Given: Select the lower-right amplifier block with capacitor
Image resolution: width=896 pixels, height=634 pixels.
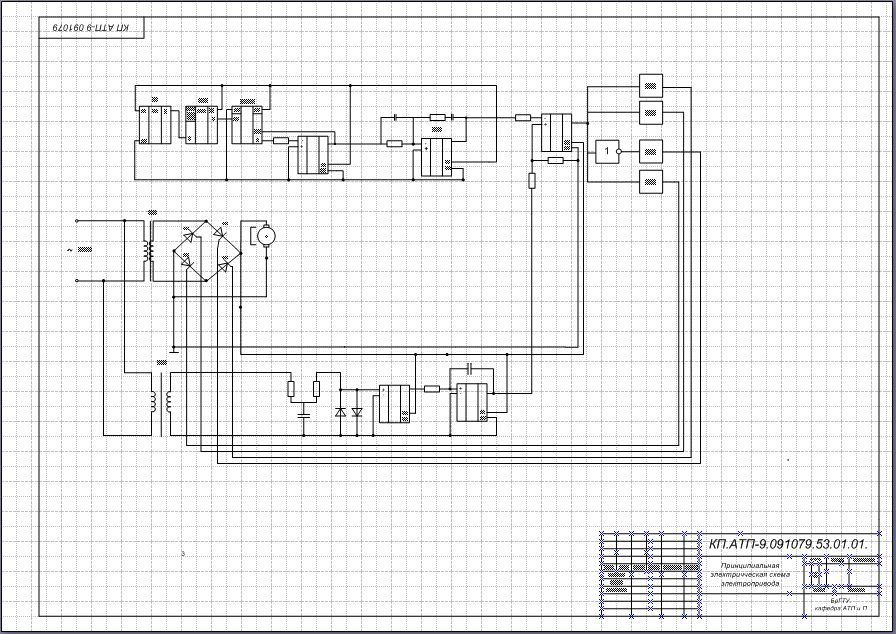Looking at the screenshot, I should click(472, 402).
